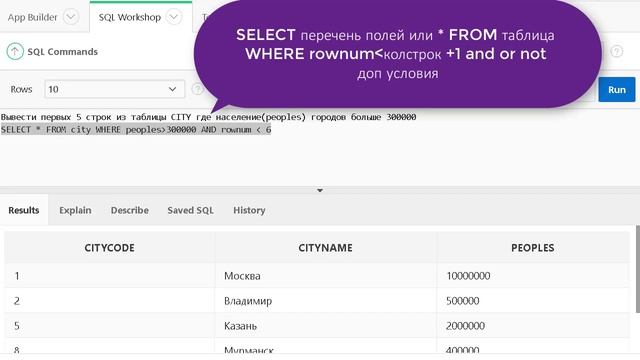Select the 10000000 population cell

click(533, 276)
